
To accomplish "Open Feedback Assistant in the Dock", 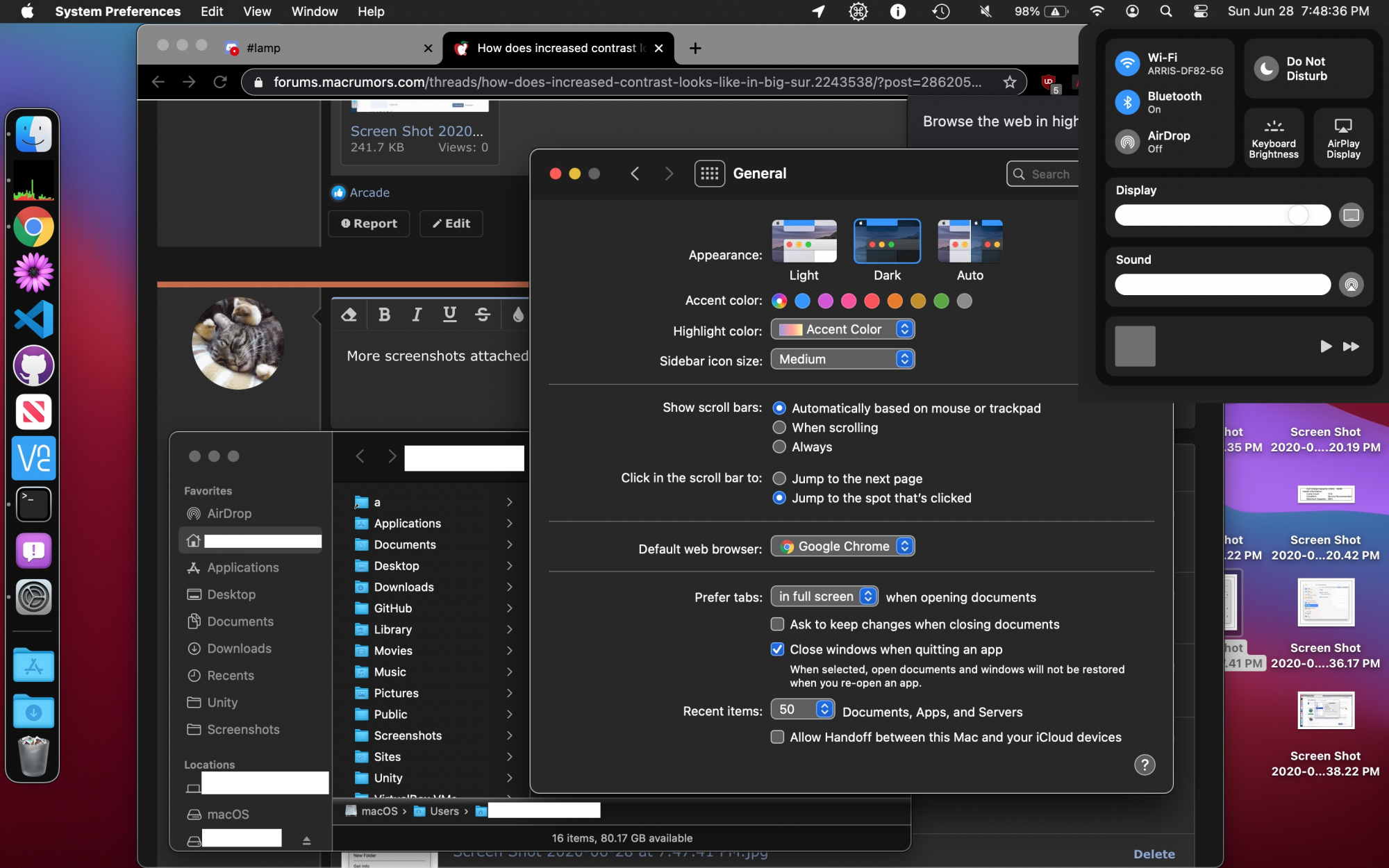I will click(33, 551).
